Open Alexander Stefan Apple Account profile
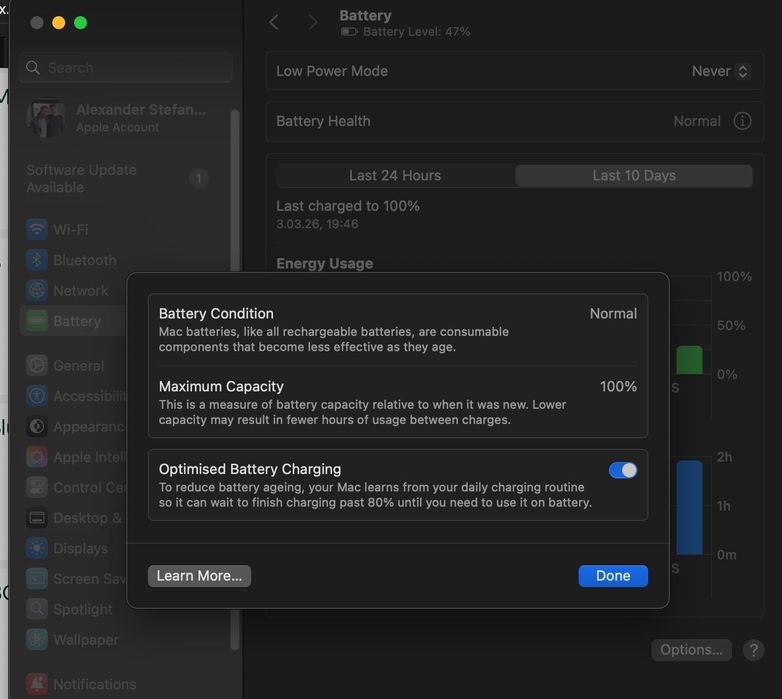 point(120,118)
